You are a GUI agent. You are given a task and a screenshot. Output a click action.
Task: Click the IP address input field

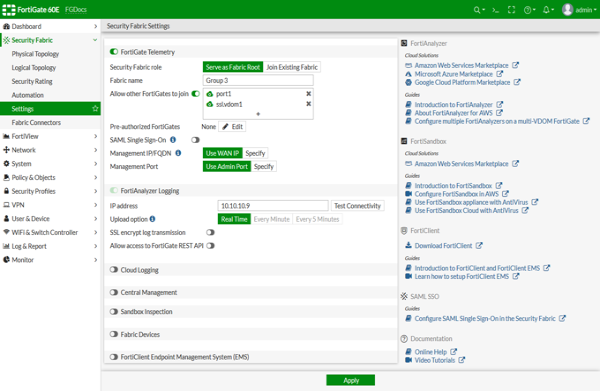(x=273, y=206)
